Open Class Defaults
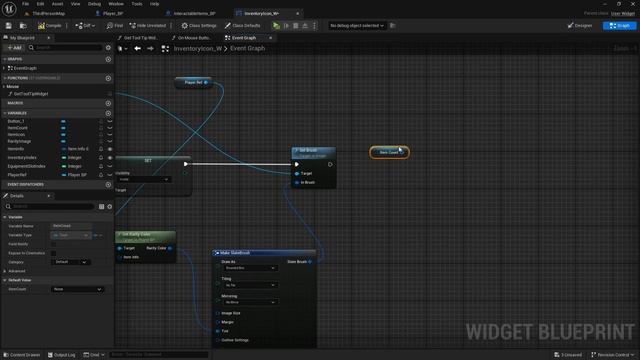Screen dimensions: 640x360 click(x=242, y=26)
